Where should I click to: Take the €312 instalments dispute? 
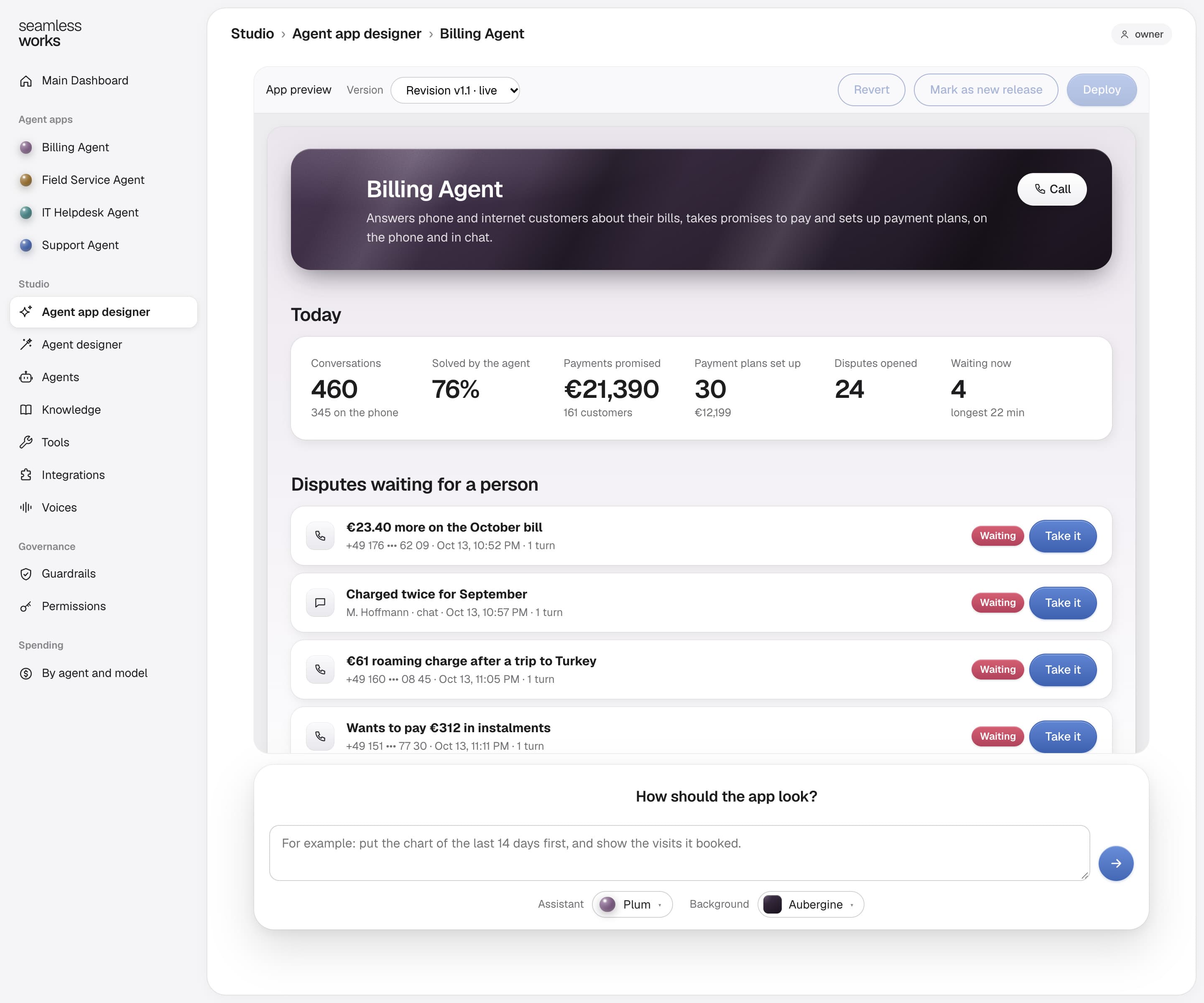1063,736
